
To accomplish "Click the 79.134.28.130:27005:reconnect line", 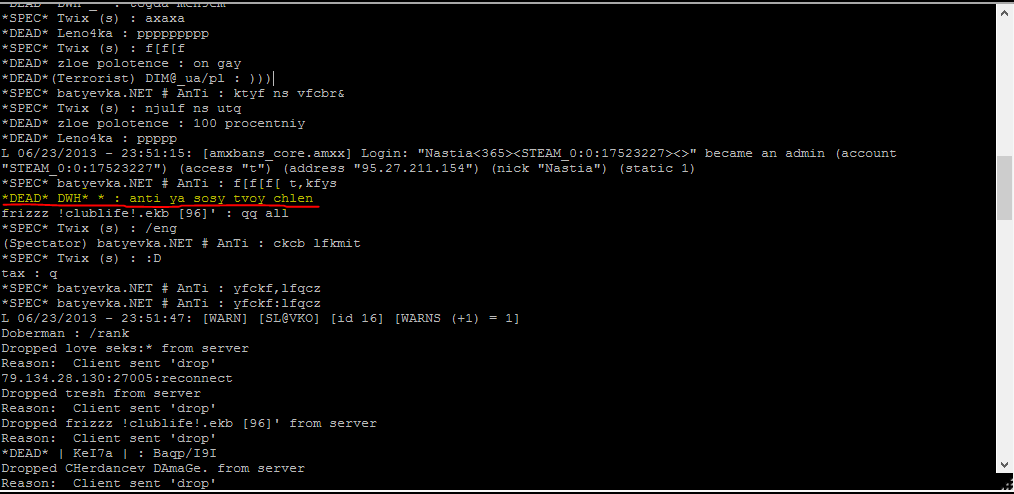I will point(117,378).
